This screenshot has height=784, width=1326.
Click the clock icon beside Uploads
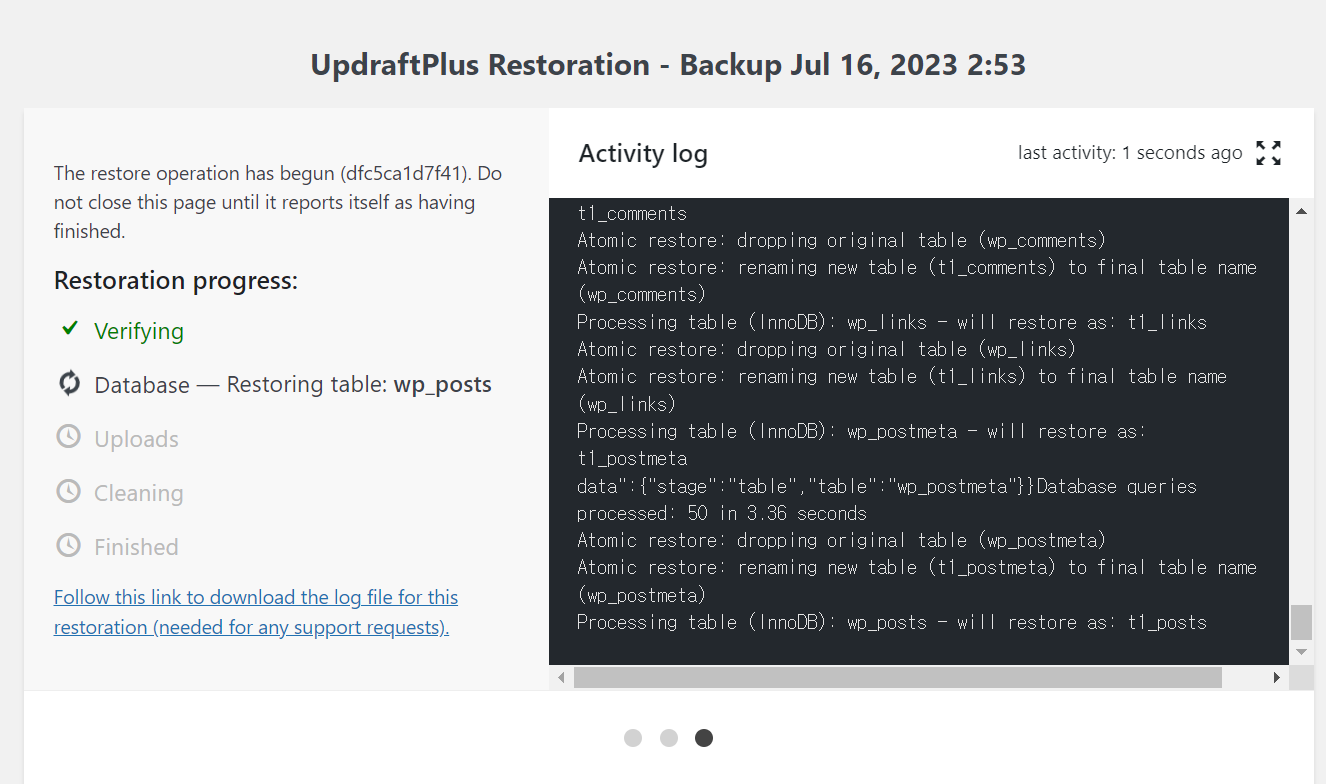click(x=68, y=437)
